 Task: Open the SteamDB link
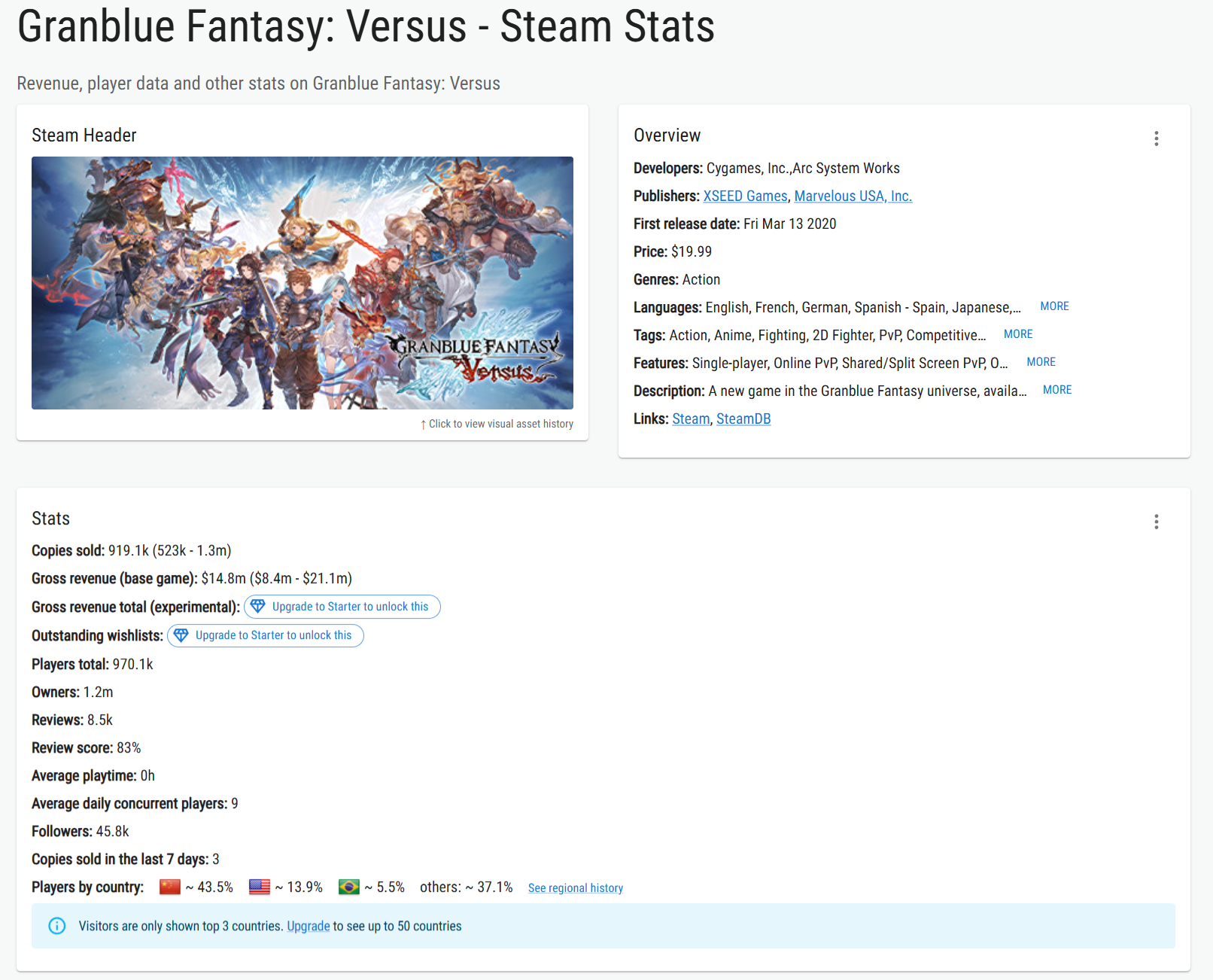click(743, 418)
